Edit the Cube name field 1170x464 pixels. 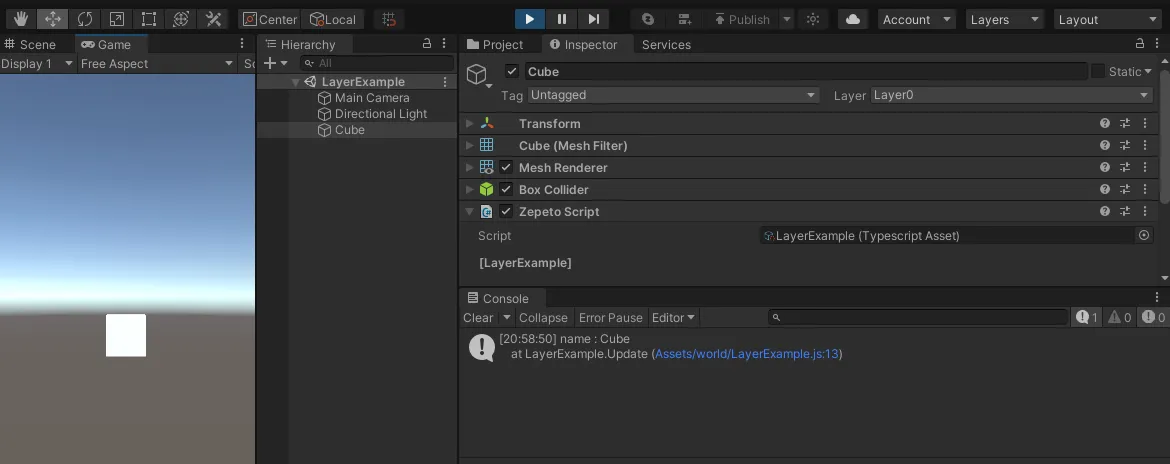[806, 72]
